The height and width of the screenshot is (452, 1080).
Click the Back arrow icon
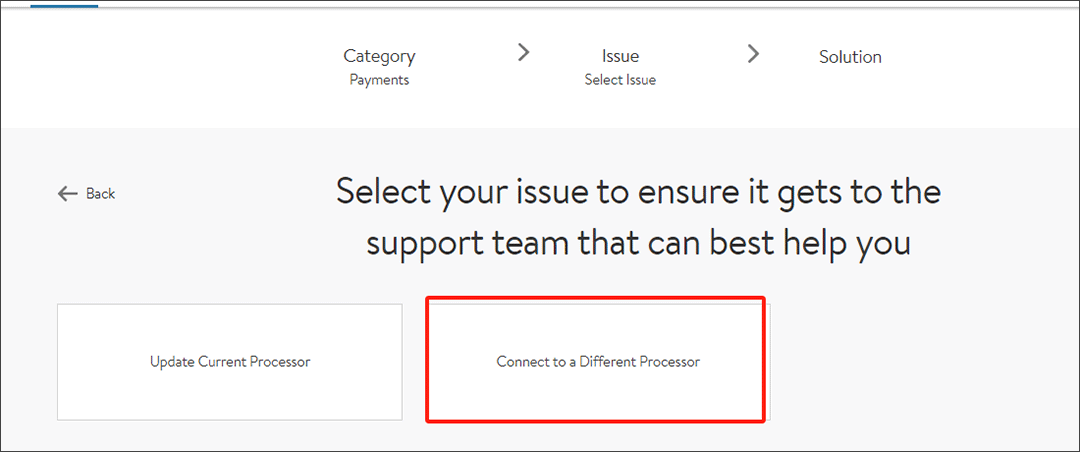click(68, 194)
